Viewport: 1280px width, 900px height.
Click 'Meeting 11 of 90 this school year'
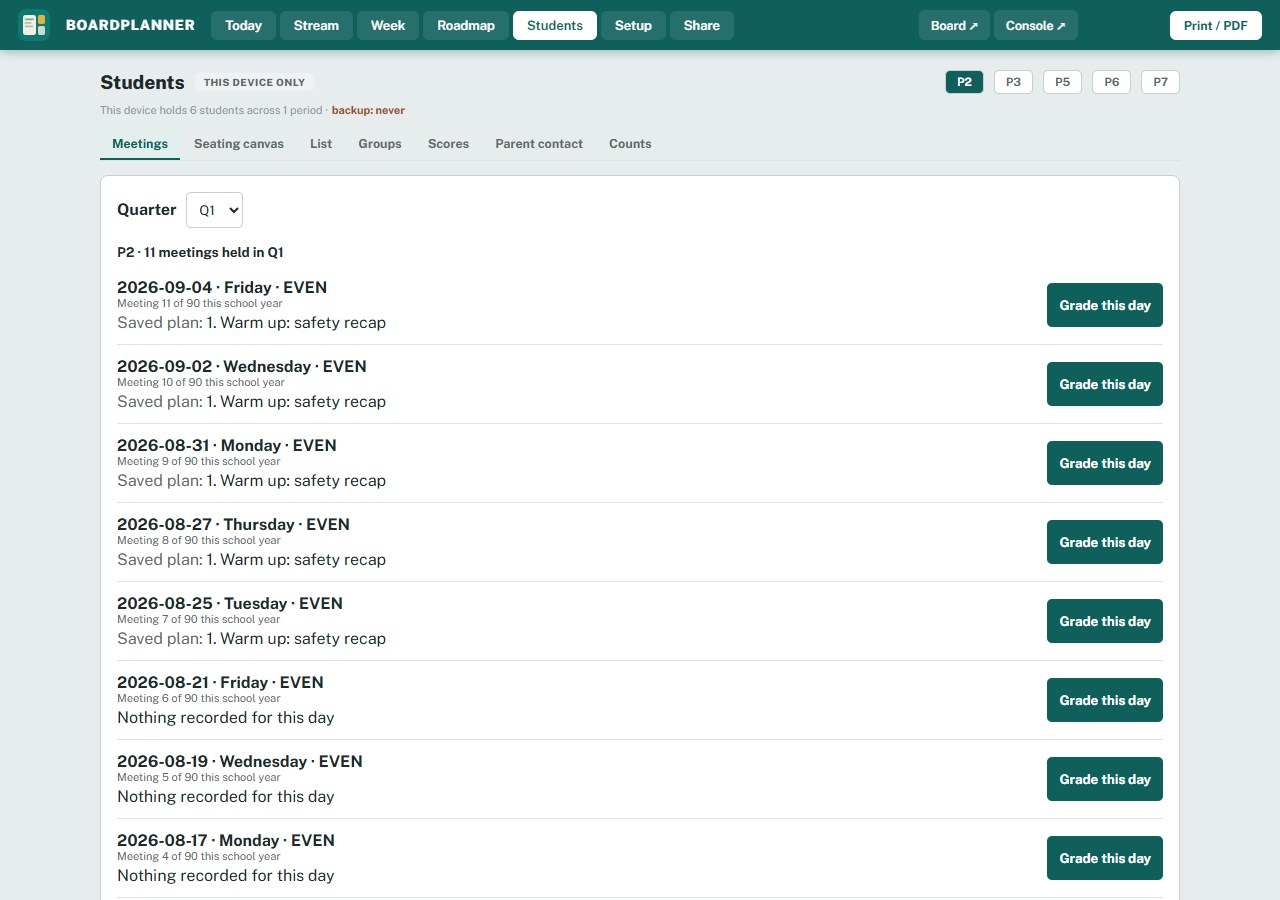pyautogui.click(x=200, y=303)
